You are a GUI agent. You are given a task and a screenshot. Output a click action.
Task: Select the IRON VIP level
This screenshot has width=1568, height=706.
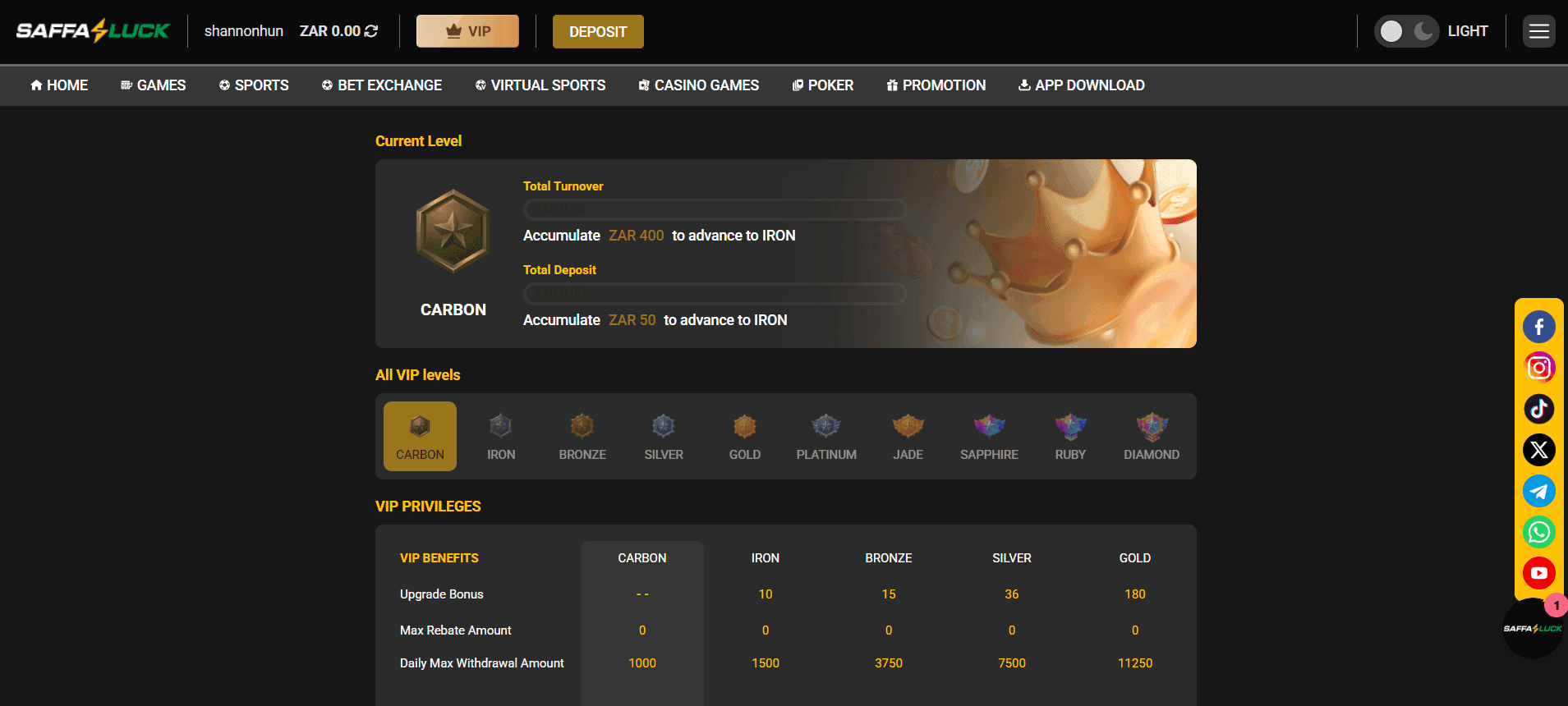tap(501, 436)
